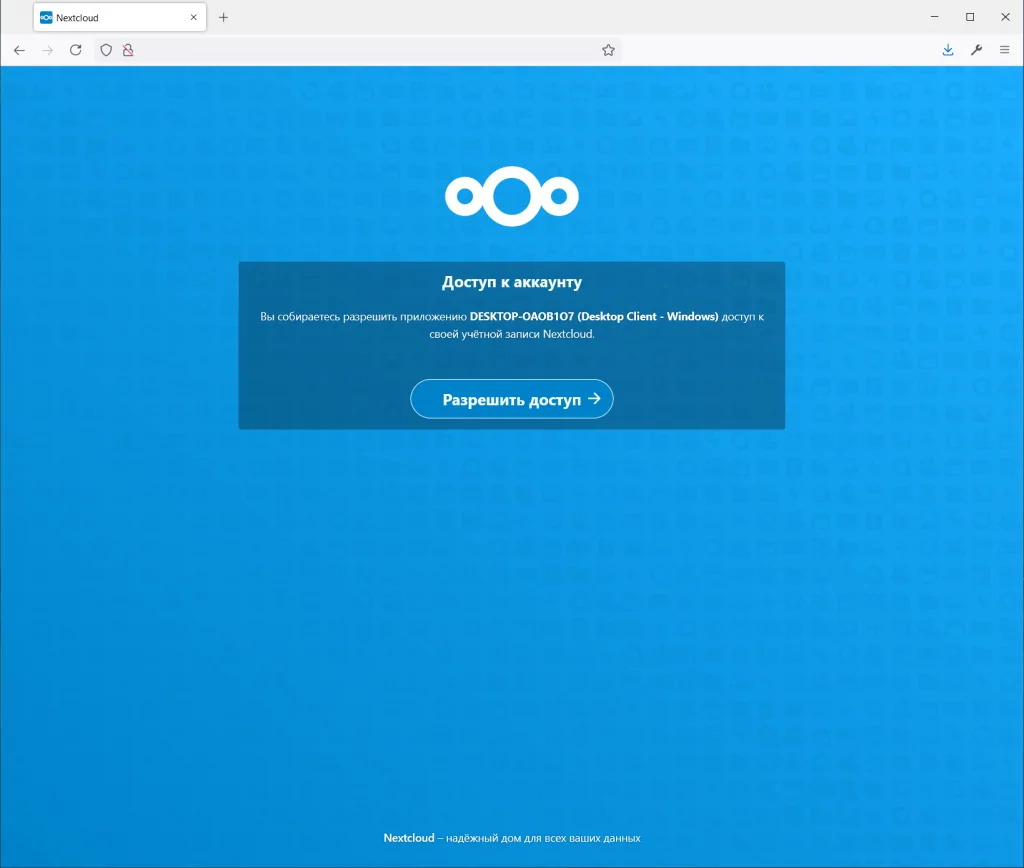Open a new browser tab
Image resolution: width=1024 pixels, height=868 pixels.
pos(223,18)
